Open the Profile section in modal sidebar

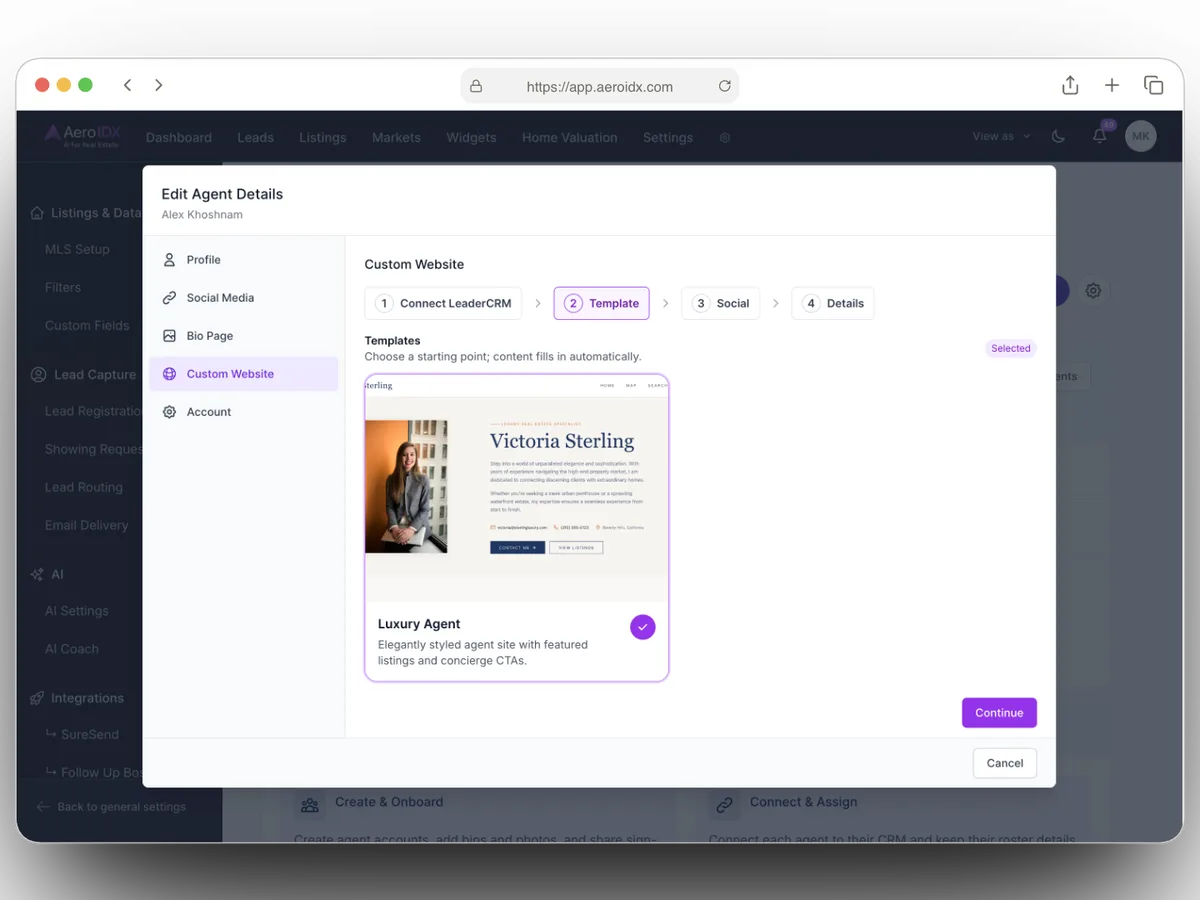tap(243, 260)
